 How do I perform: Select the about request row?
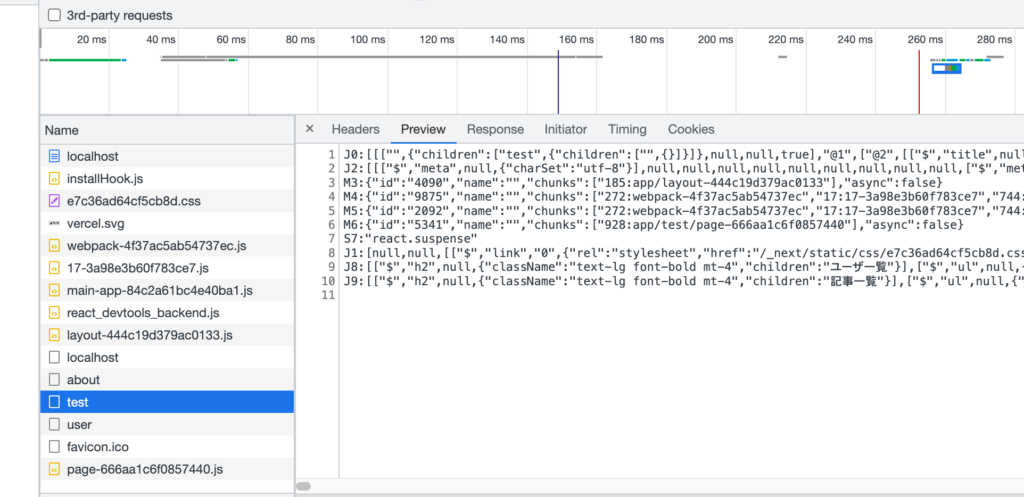[x=83, y=379]
